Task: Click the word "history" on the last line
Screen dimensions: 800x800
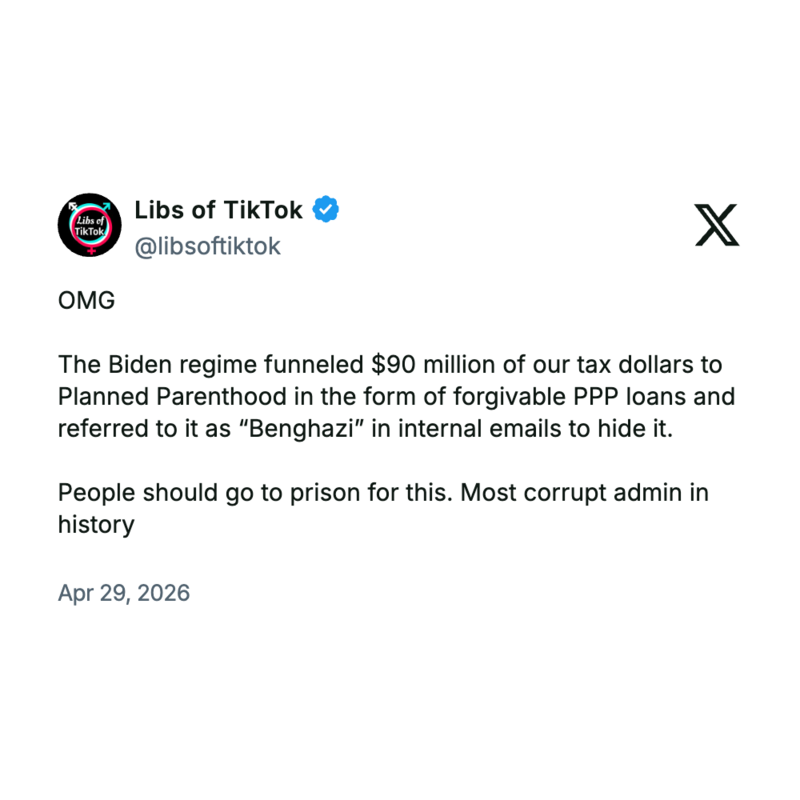Action: click(95, 525)
